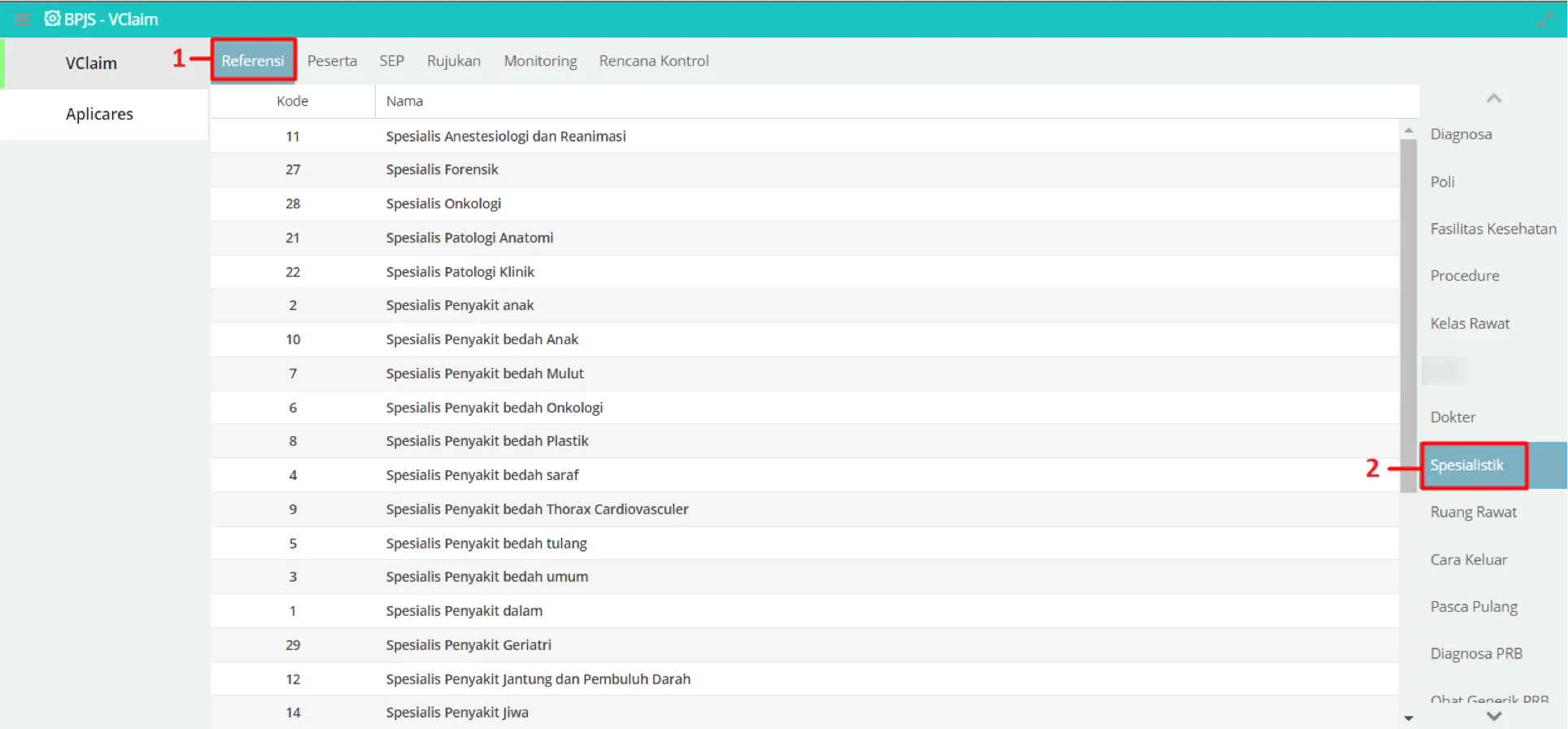The image size is (1568, 729).
Task: Open the Fasilitas Kesehatan reference
Action: [x=1493, y=229]
